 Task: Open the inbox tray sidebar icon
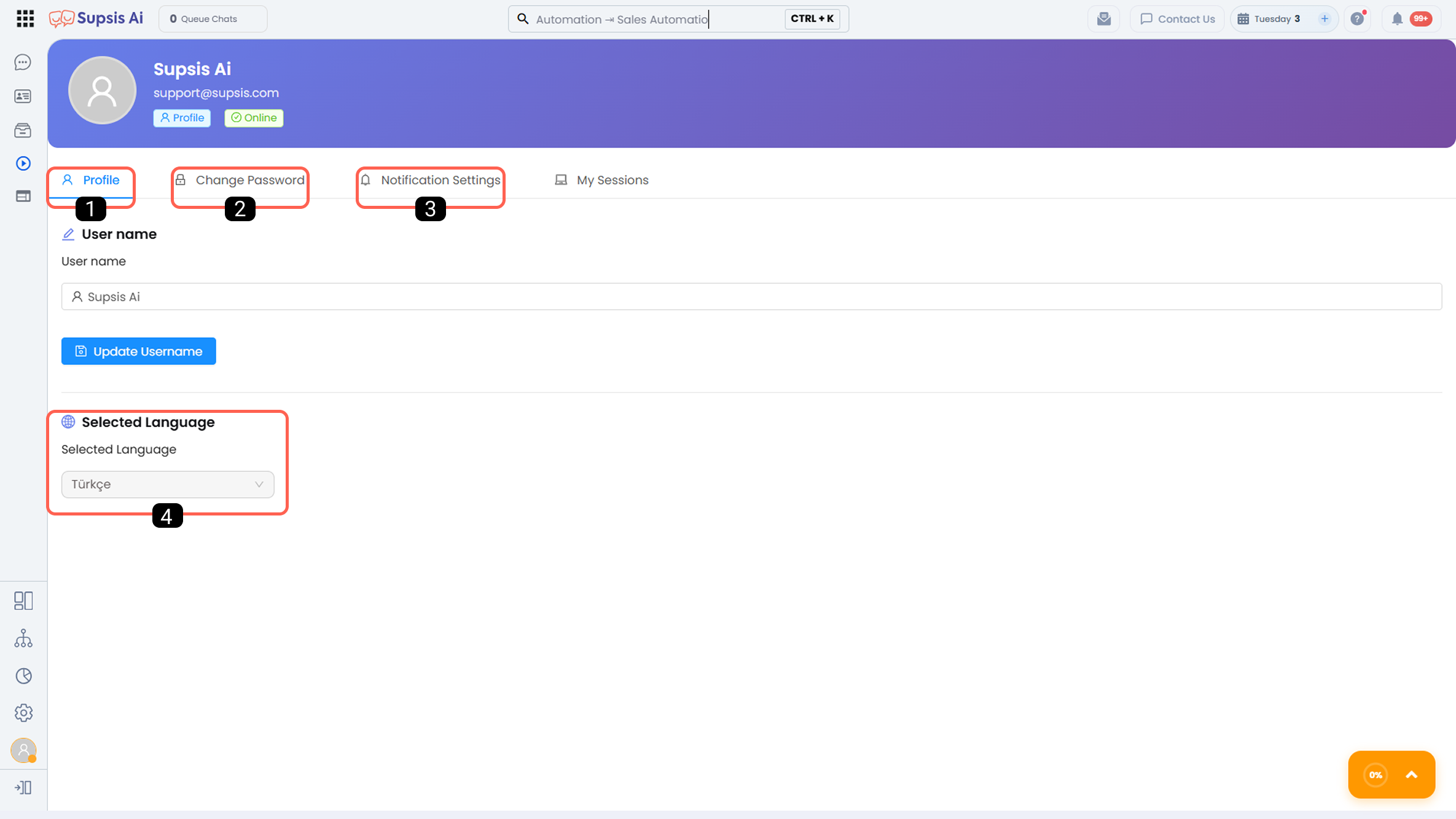point(23,130)
